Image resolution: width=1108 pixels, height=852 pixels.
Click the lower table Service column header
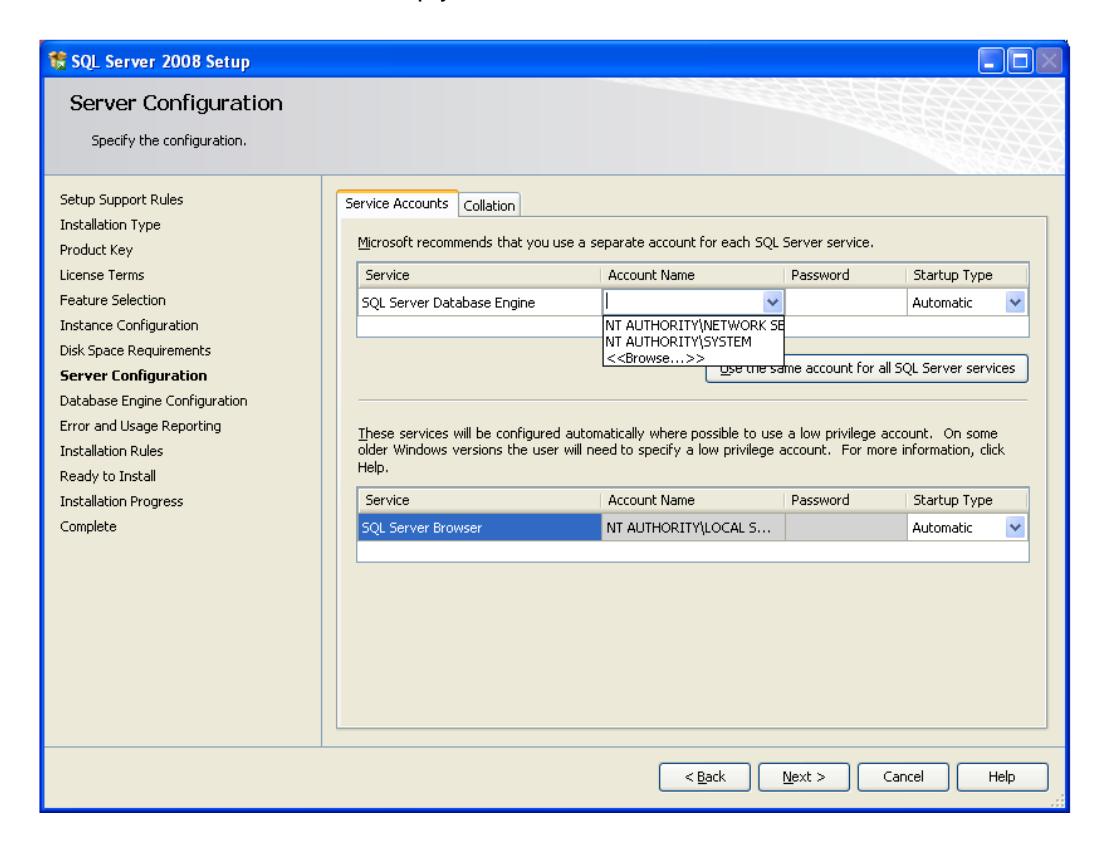pos(480,500)
